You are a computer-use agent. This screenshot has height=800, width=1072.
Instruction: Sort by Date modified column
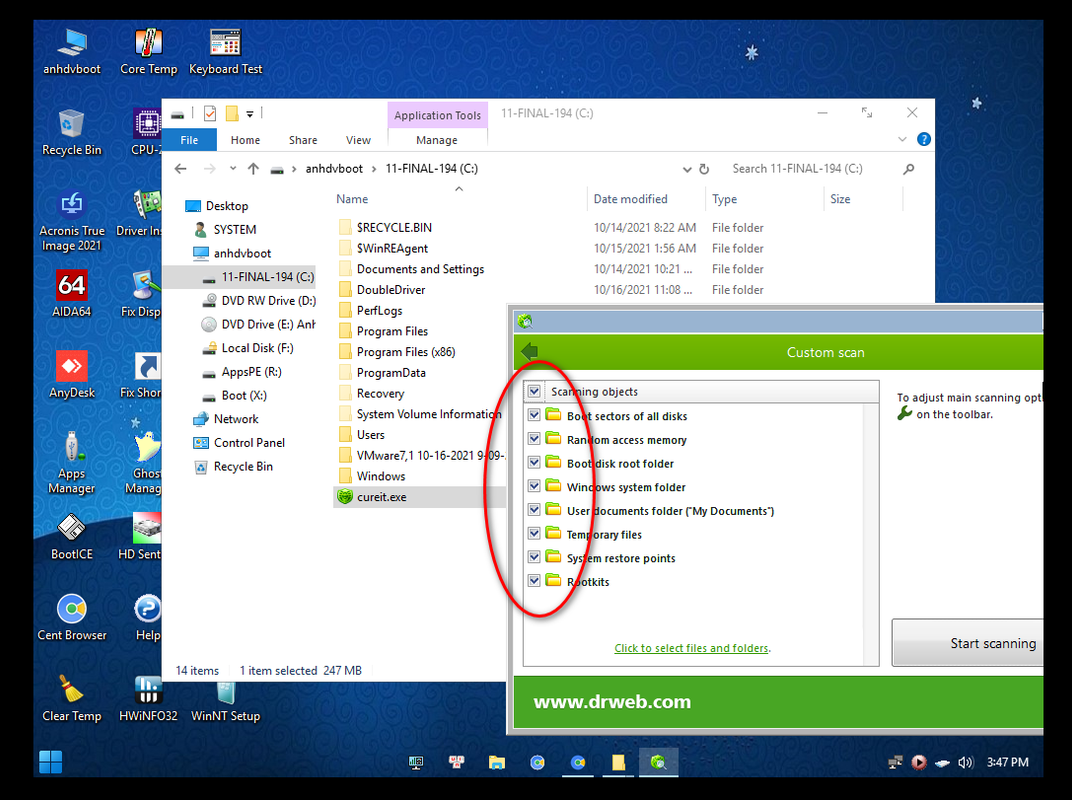(630, 199)
